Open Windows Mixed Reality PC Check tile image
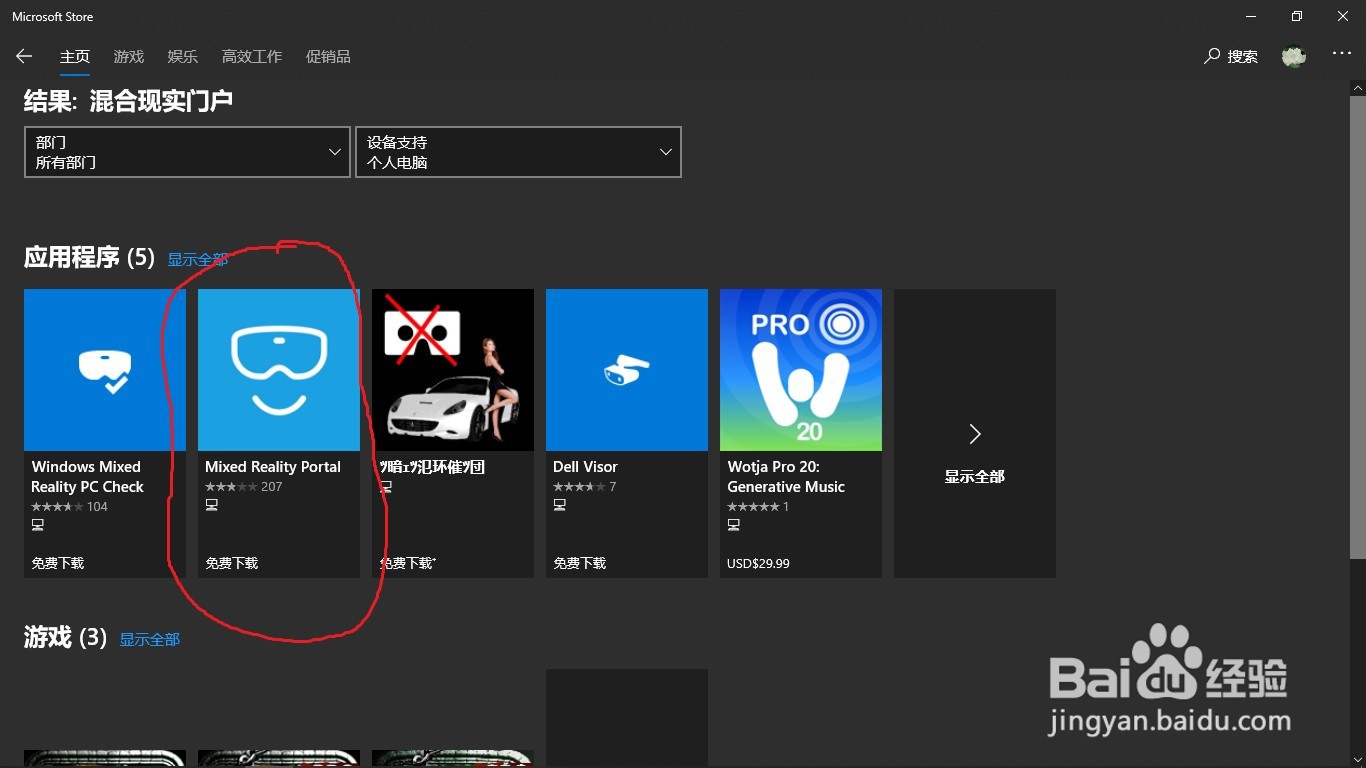Image resolution: width=1366 pixels, height=768 pixels. [105, 370]
